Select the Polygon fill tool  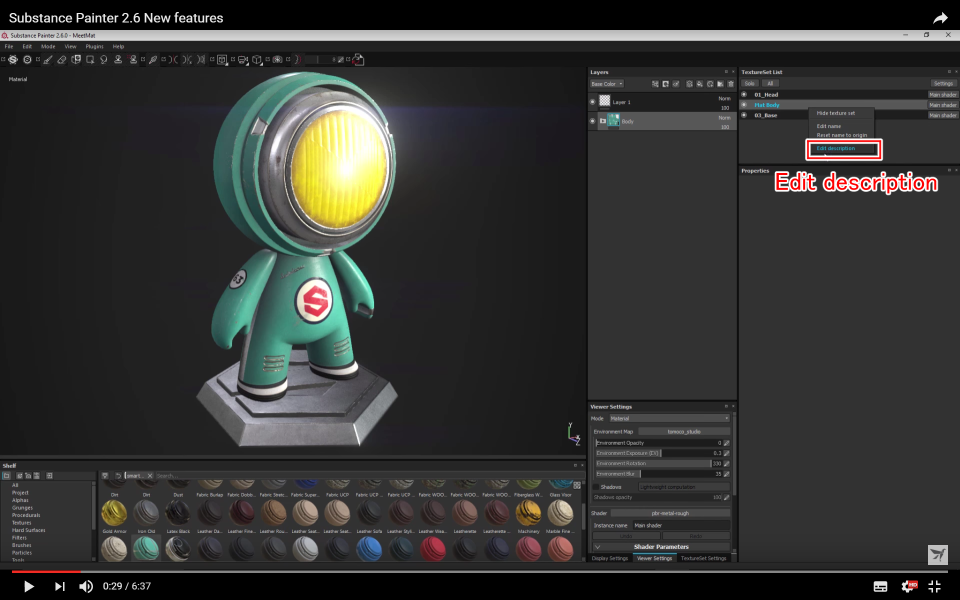(x=90, y=59)
